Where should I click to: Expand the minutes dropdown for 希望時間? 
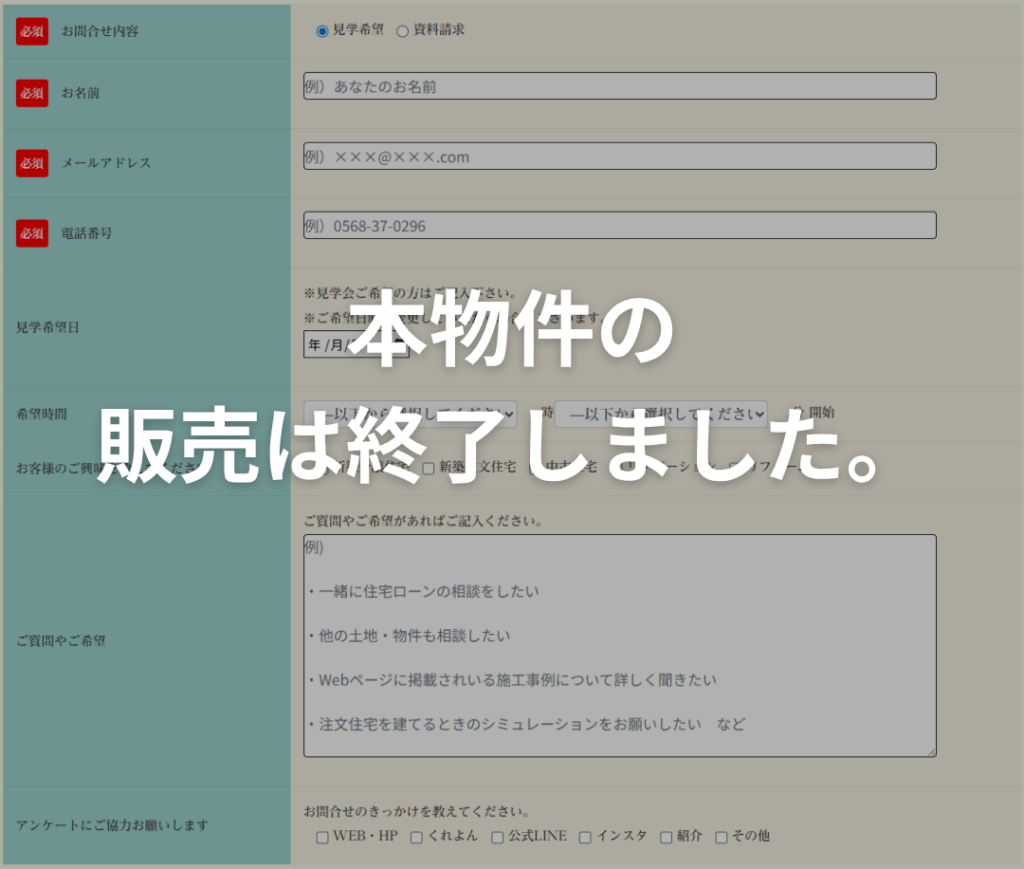(x=661, y=413)
